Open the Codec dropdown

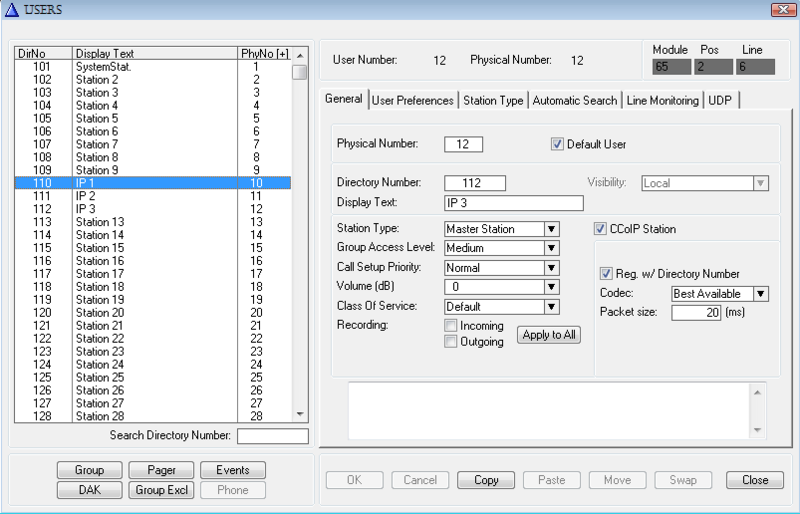[x=761, y=294]
